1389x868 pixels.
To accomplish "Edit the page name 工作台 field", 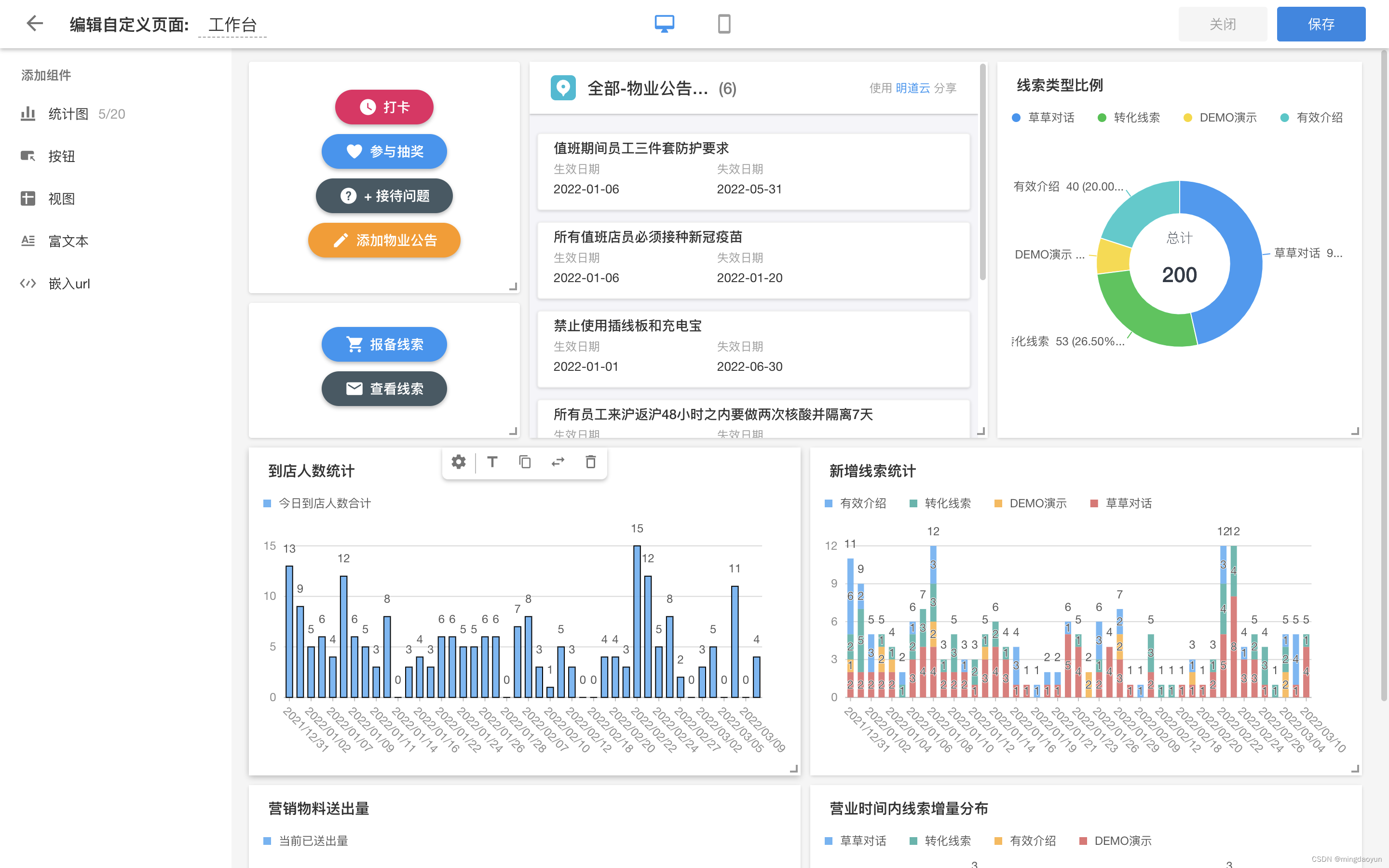I will tap(232, 25).
